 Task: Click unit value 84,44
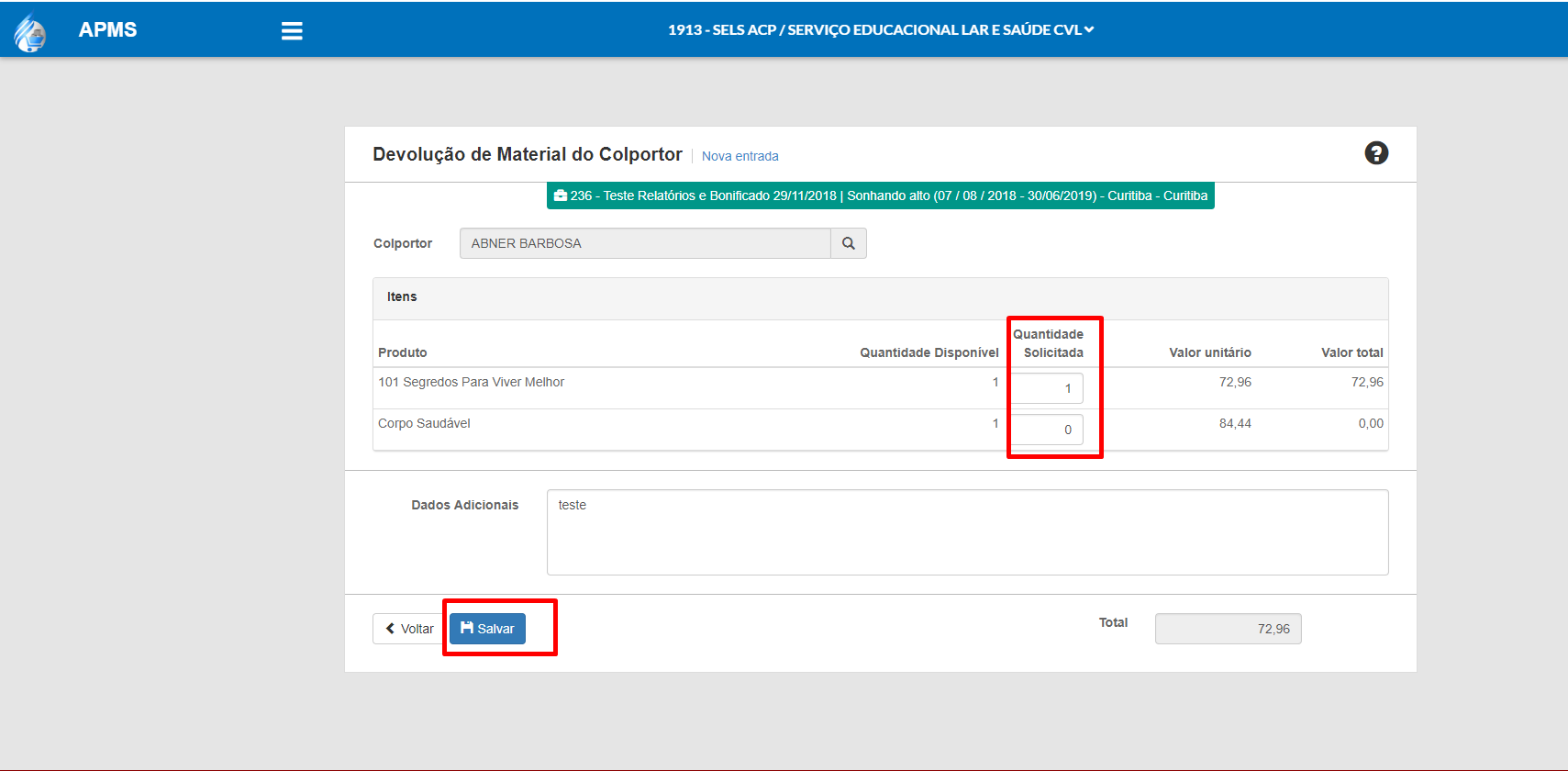(1235, 423)
